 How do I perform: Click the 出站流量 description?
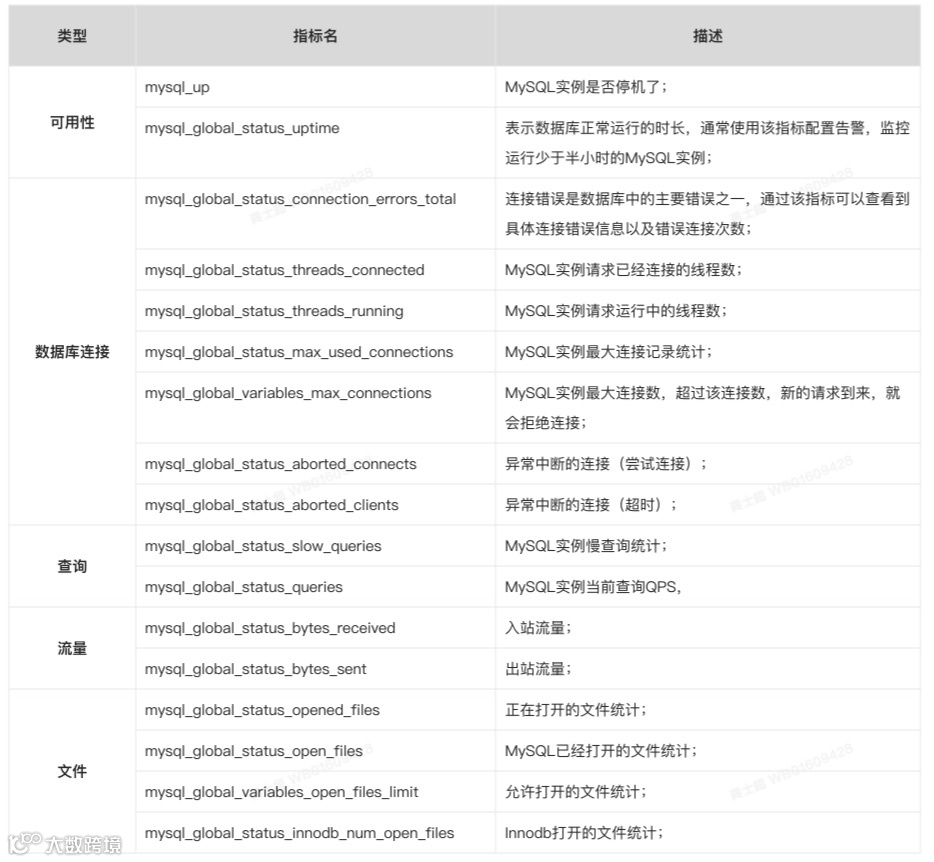tap(538, 670)
